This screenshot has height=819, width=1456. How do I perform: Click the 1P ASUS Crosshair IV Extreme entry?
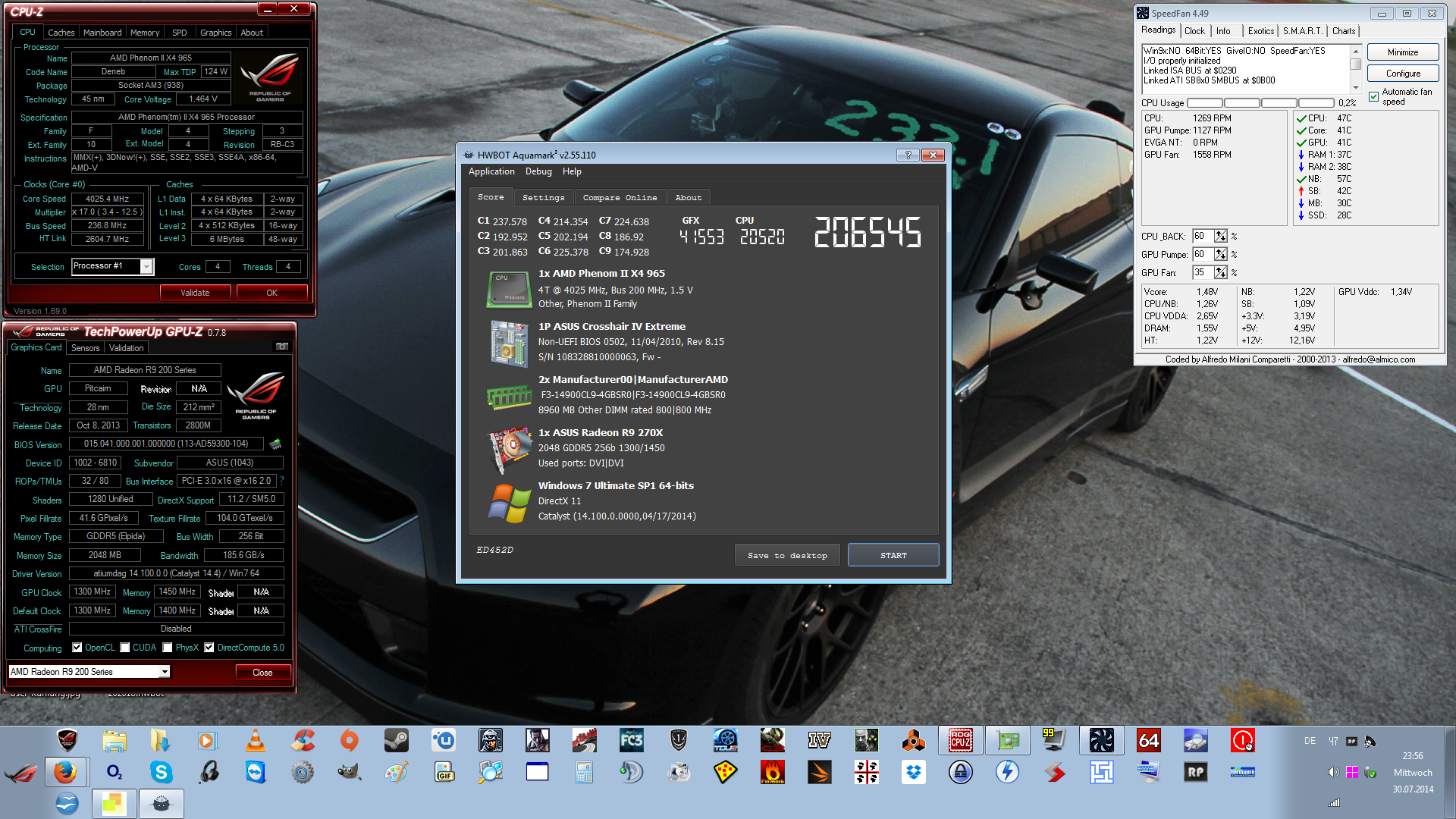(611, 327)
